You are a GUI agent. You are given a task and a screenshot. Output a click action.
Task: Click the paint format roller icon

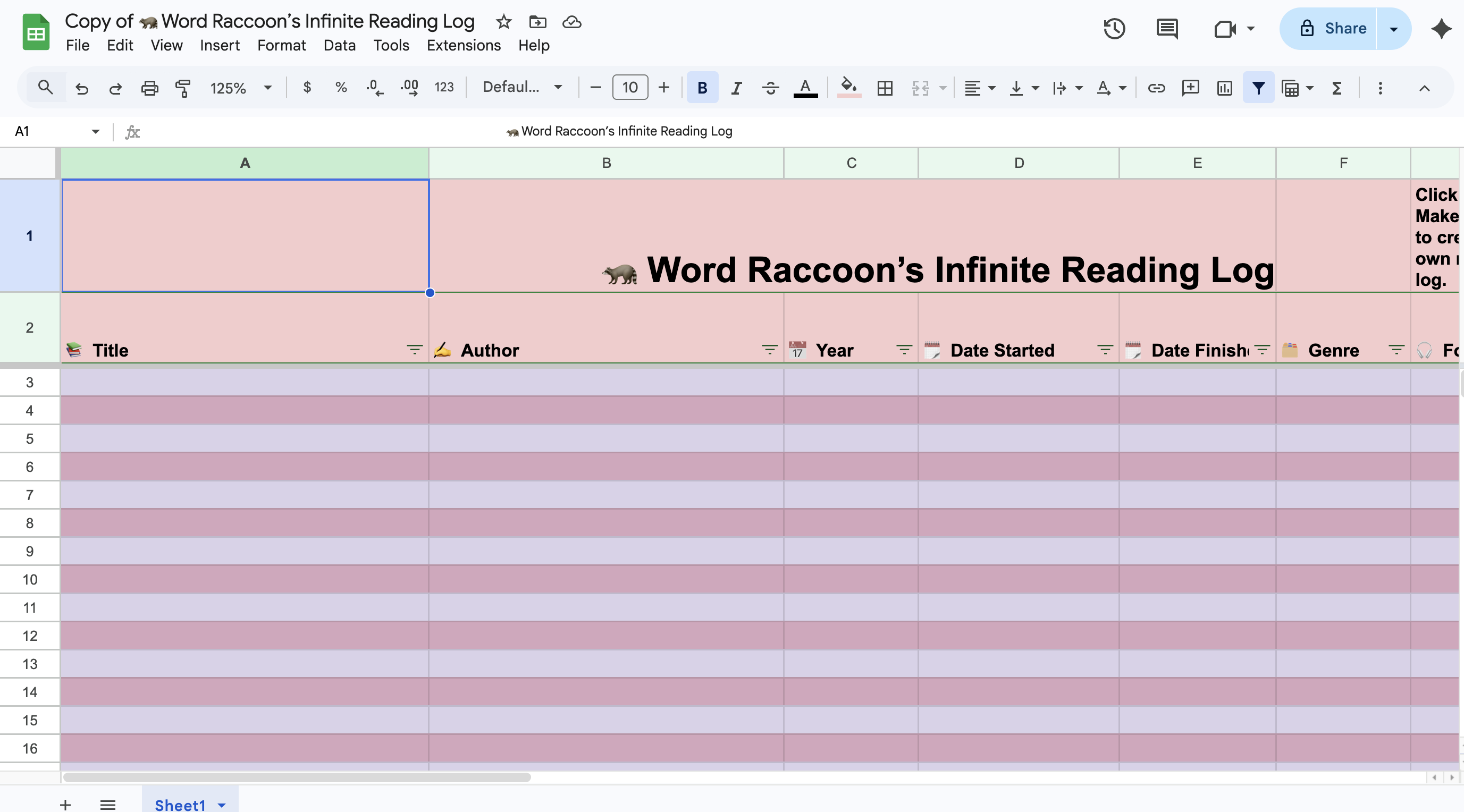point(182,88)
